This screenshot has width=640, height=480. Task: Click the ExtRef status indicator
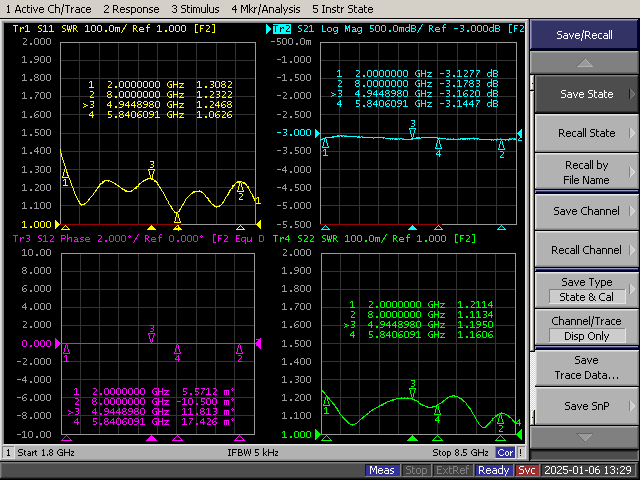452,470
